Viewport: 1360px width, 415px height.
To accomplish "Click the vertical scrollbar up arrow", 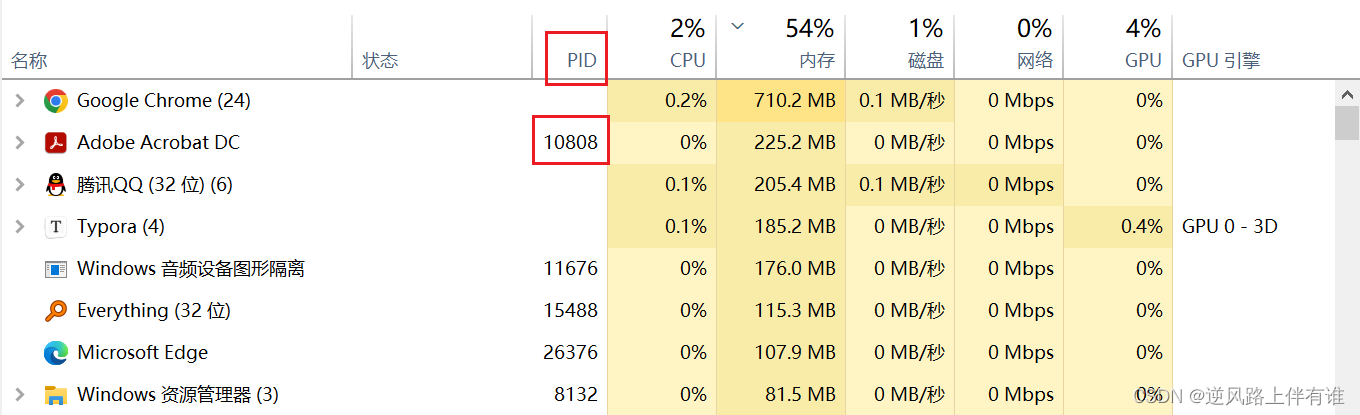I will (x=1347, y=94).
